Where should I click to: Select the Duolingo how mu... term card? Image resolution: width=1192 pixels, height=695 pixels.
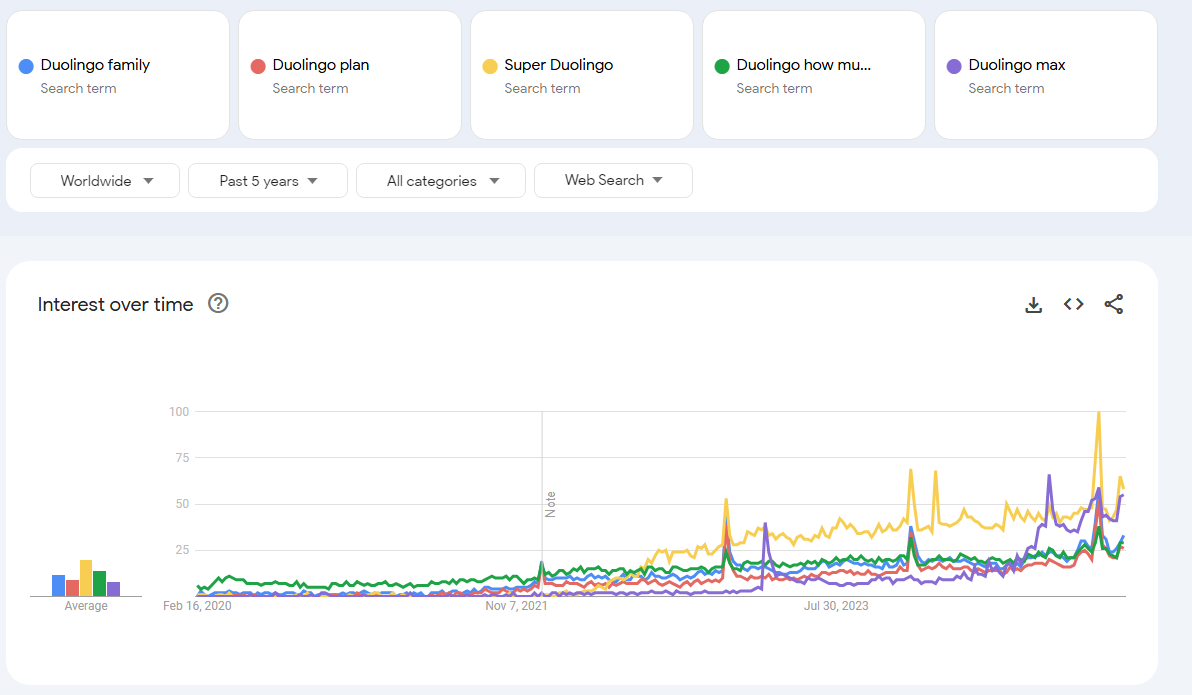click(813, 75)
